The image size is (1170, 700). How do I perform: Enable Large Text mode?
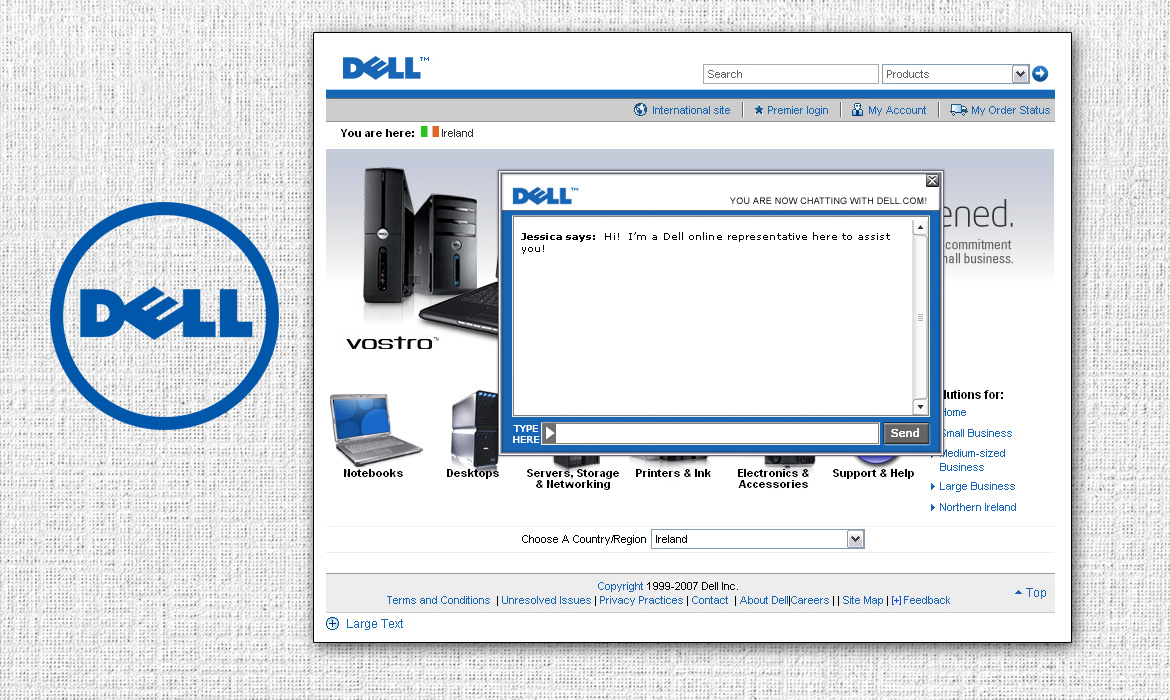click(374, 623)
